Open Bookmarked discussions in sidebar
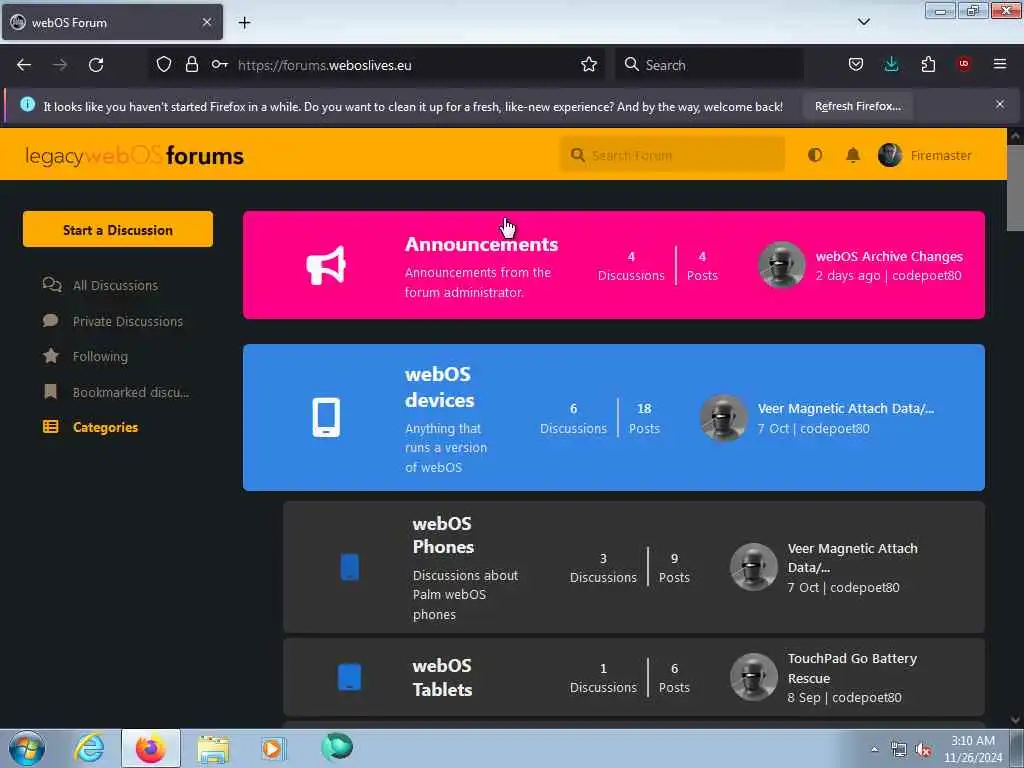 pos(131,392)
